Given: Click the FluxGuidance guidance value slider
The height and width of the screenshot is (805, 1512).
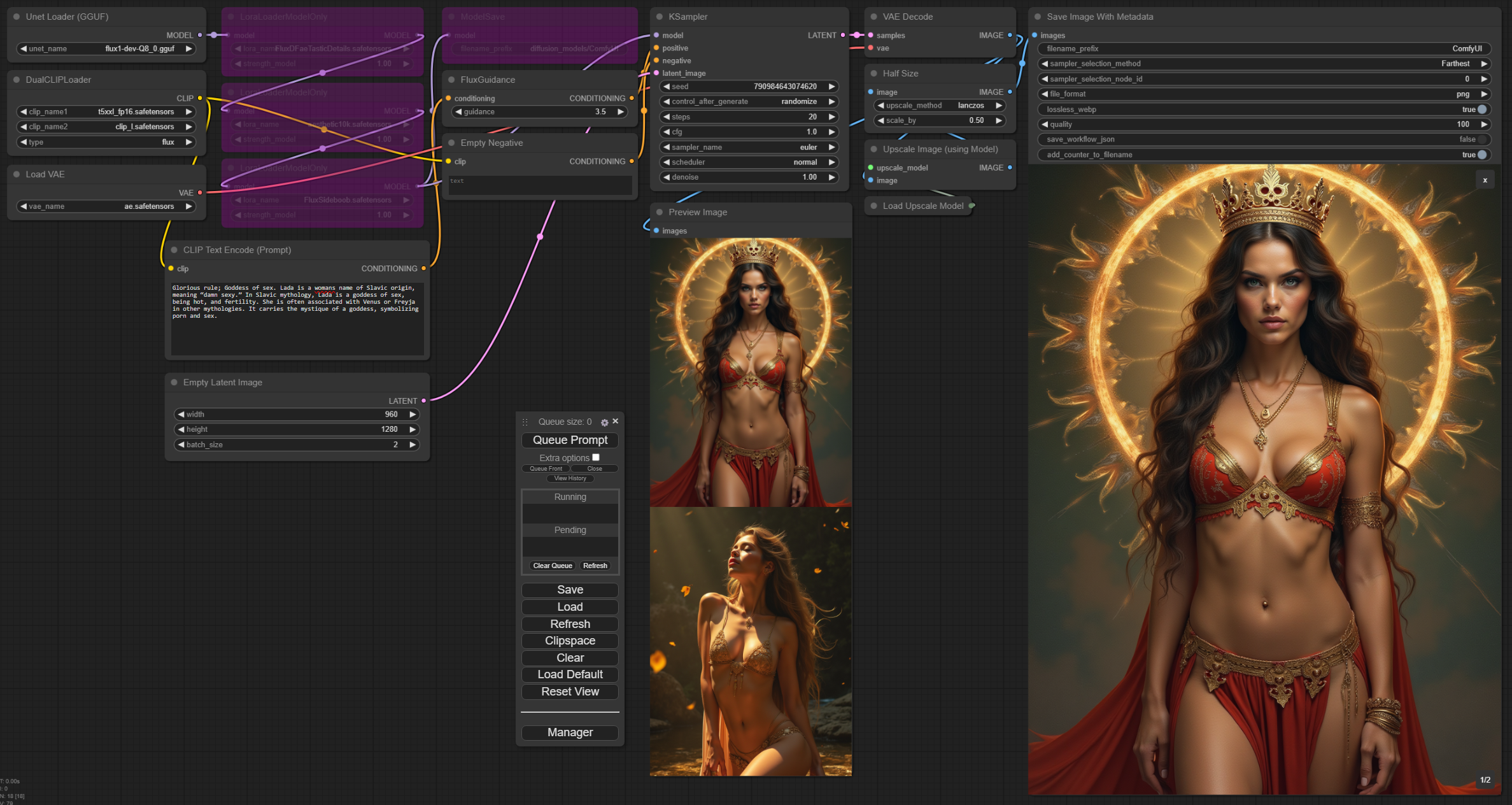Looking at the screenshot, I should [x=539, y=111].
